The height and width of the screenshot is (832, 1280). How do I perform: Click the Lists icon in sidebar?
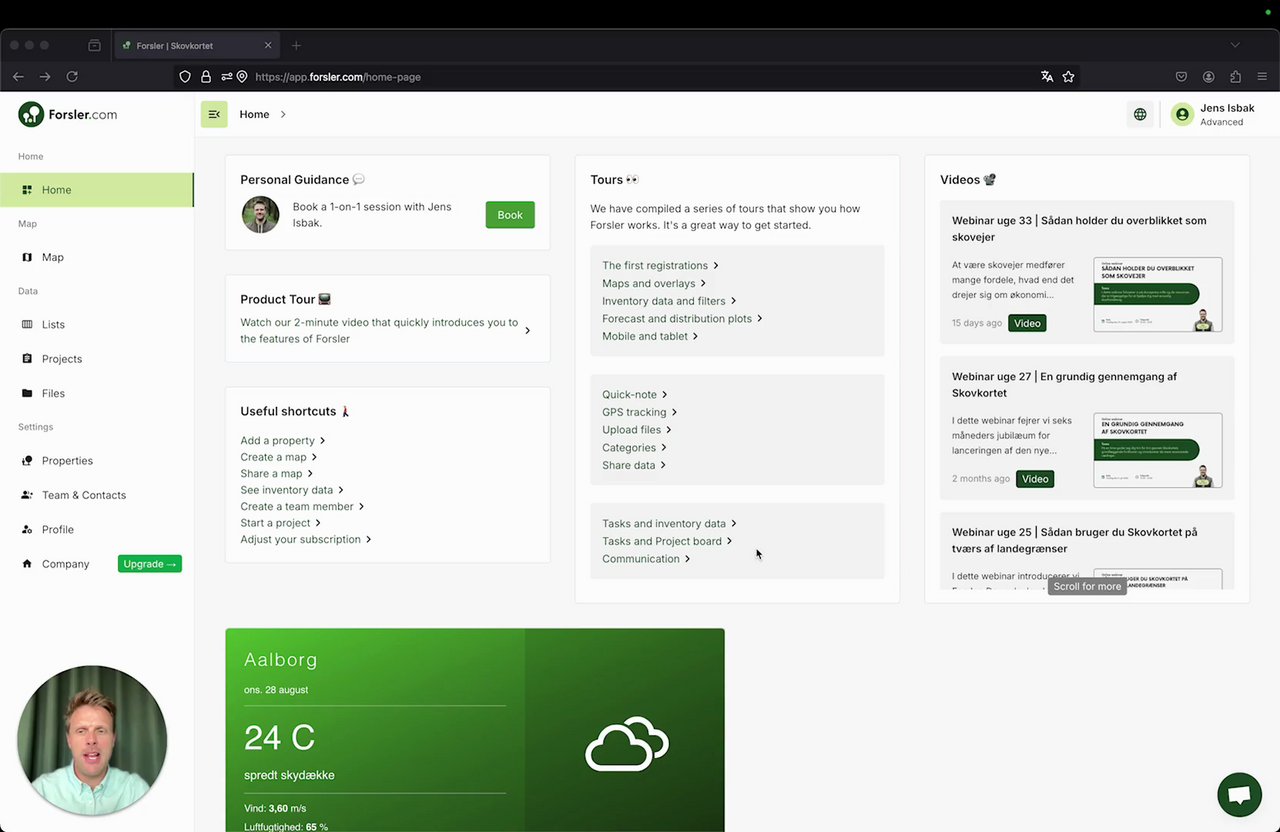tap(27, 324)
